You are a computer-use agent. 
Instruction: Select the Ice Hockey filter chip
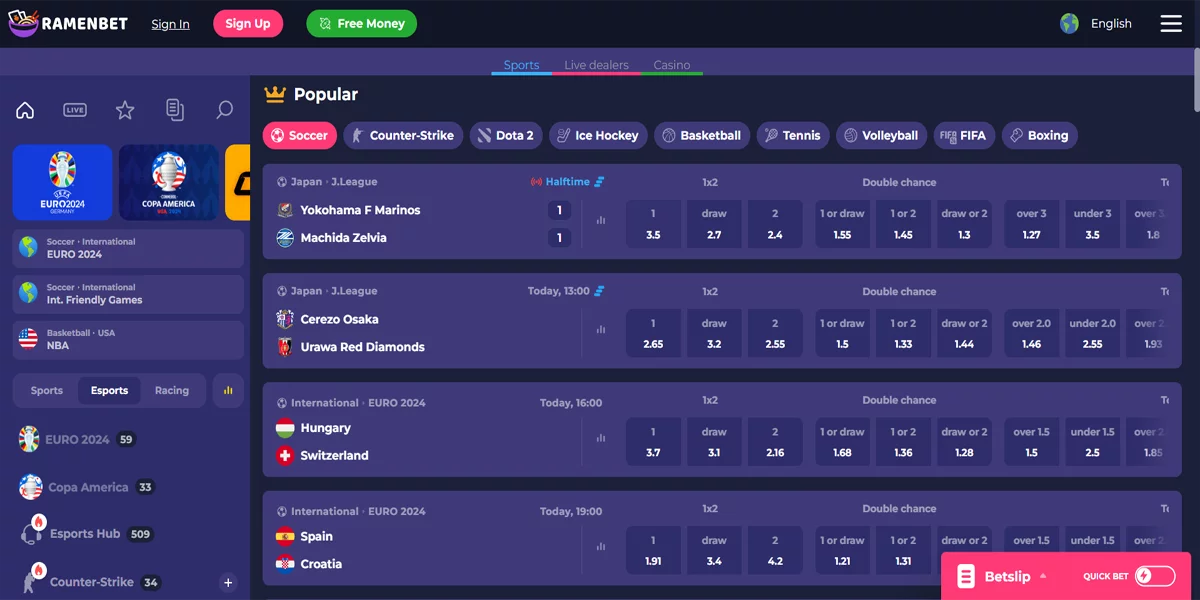598,135
